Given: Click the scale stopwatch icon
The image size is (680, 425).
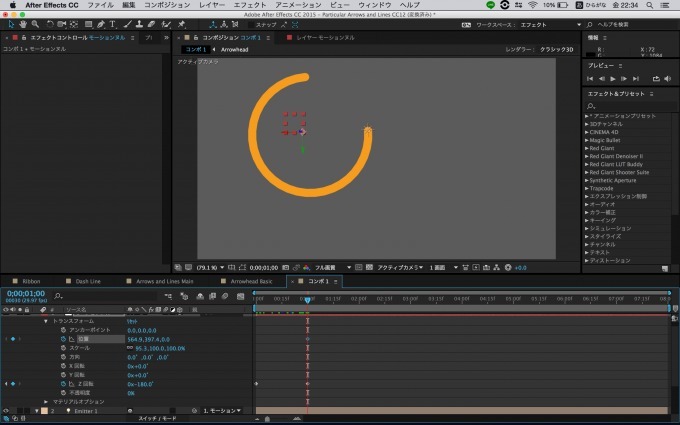Looking at the screenshot, I should [x=63, y=348].
